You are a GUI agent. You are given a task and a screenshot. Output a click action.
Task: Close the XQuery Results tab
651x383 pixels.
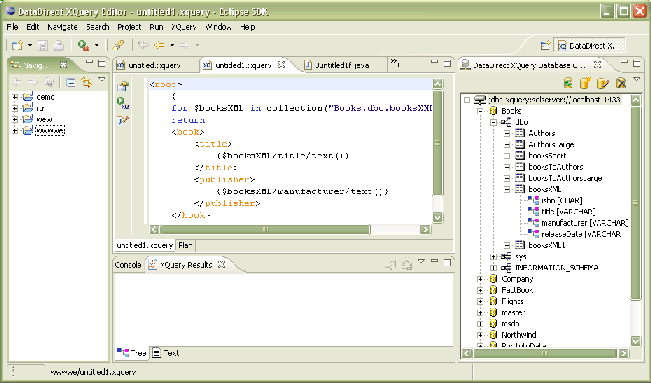point(222,264)
